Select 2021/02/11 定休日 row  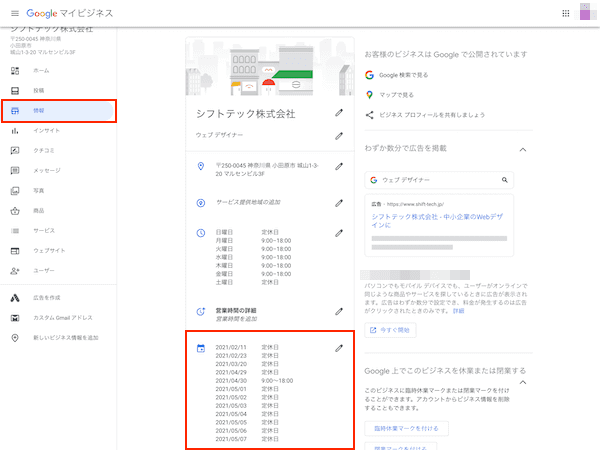pyautogui.click(x=247, y=347)
